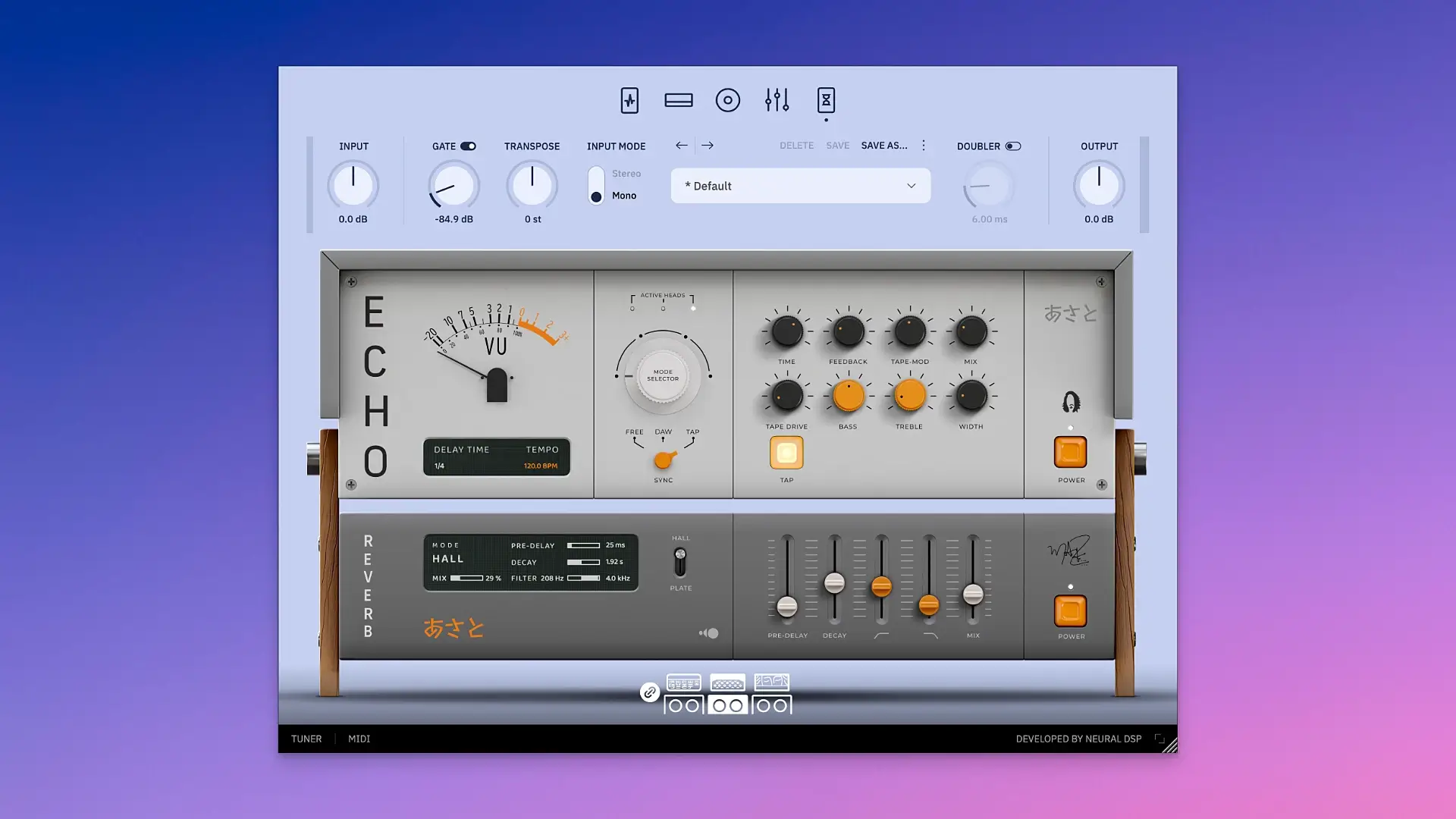1456x819 pixels.
Task: Select the Mono input mode label
Action: click(624, 196)
